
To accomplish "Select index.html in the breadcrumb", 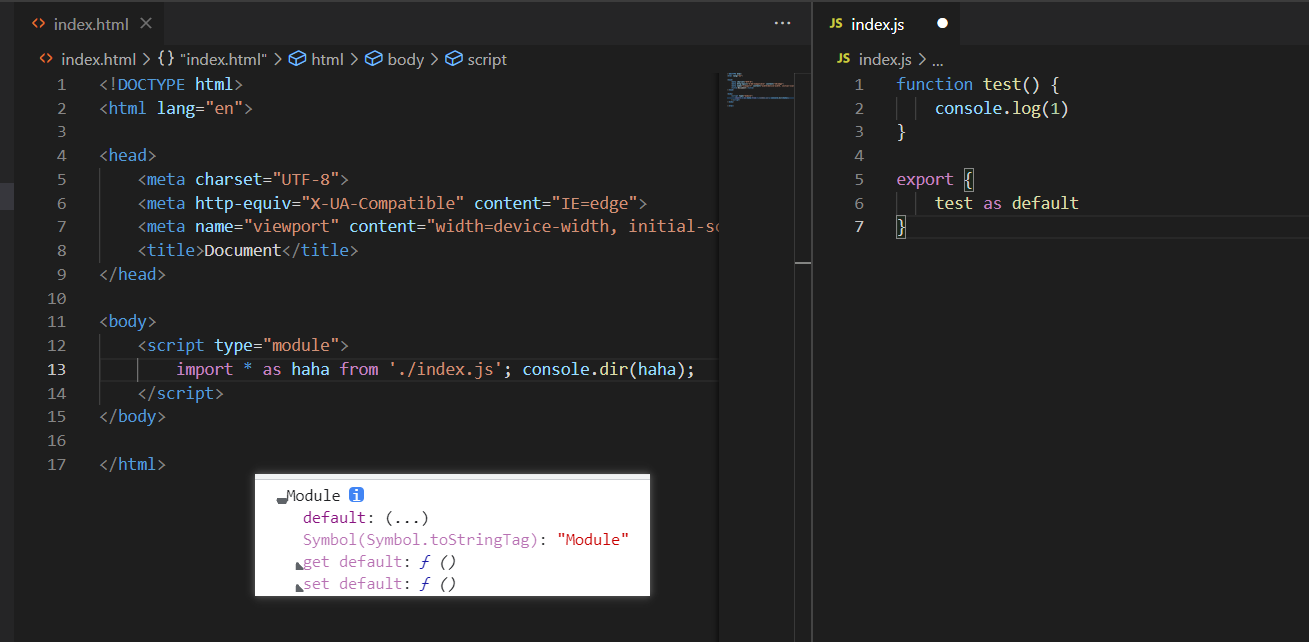I will tap(97, 59).
